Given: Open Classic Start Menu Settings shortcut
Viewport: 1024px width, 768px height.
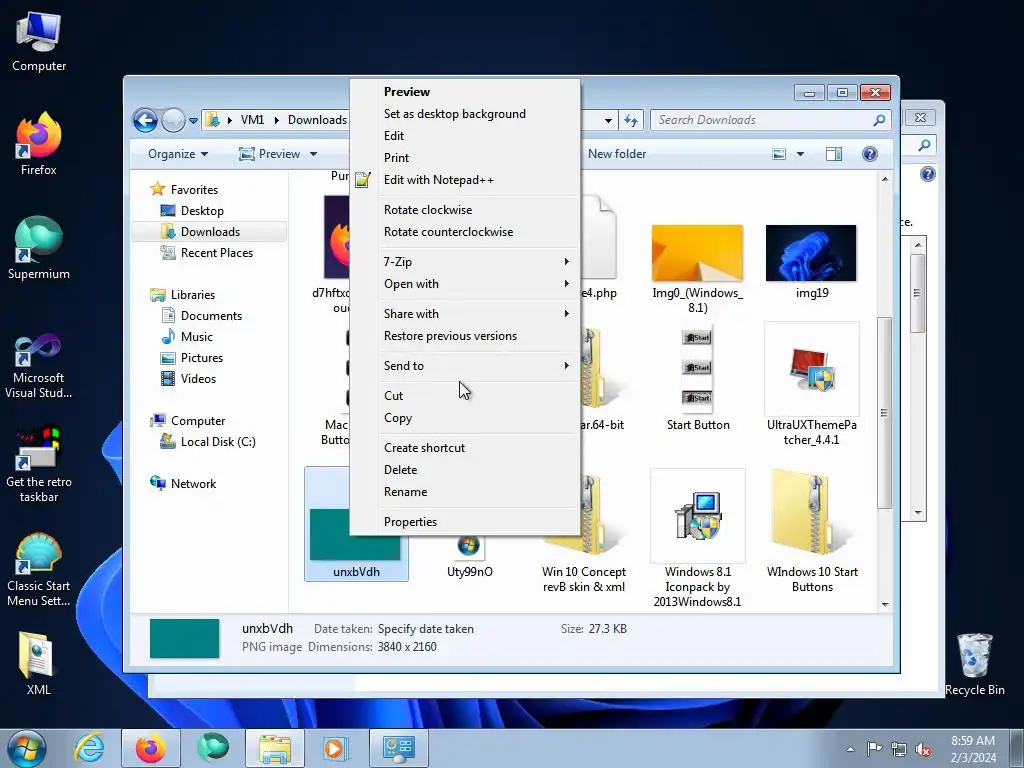Looking at the screenshot, I should pos(39,569).
